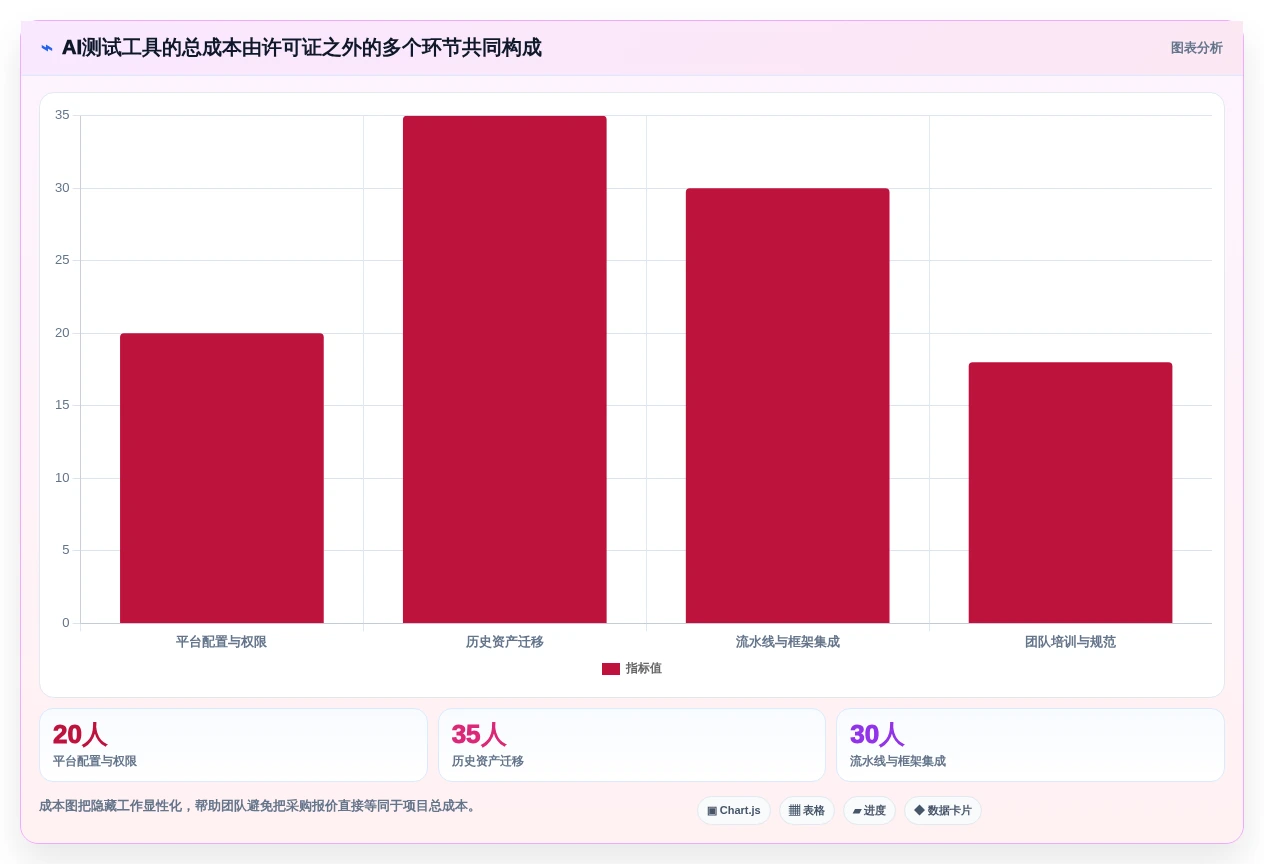Toggle the 指标值 legend color swatch
Image resolution: width=1264 pixels, height=864 pixels.
610,669
